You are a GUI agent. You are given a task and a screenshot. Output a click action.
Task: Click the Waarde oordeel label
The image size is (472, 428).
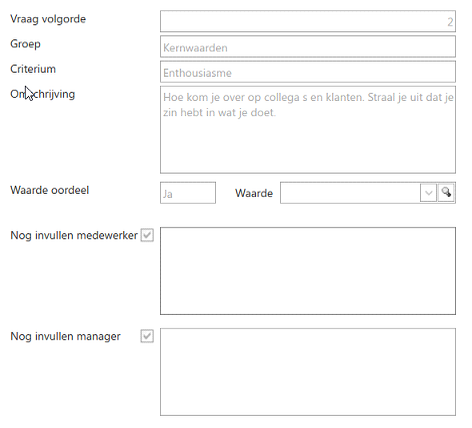tap(50, 190)
